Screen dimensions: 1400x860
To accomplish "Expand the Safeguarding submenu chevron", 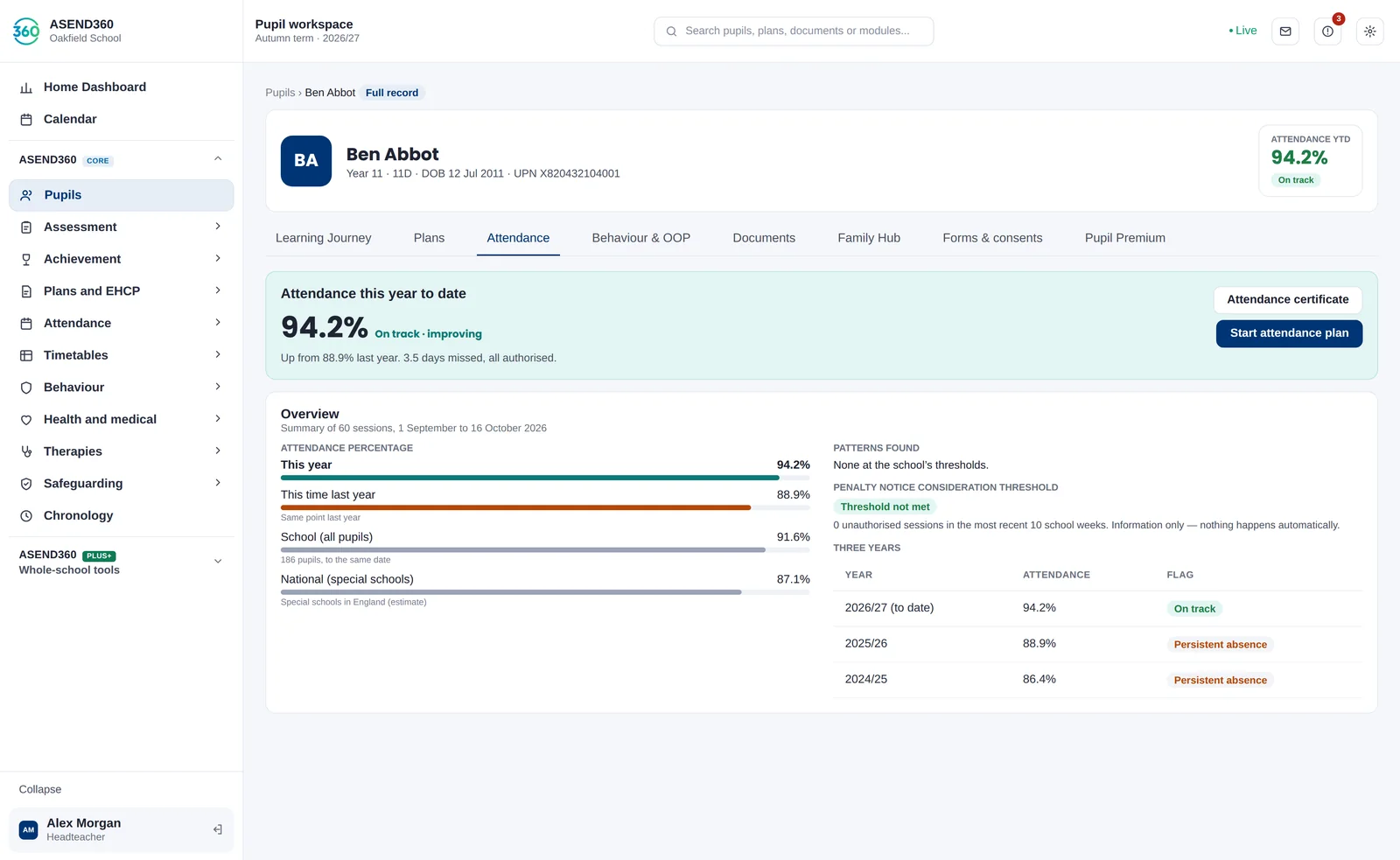I will click(218, 483).
